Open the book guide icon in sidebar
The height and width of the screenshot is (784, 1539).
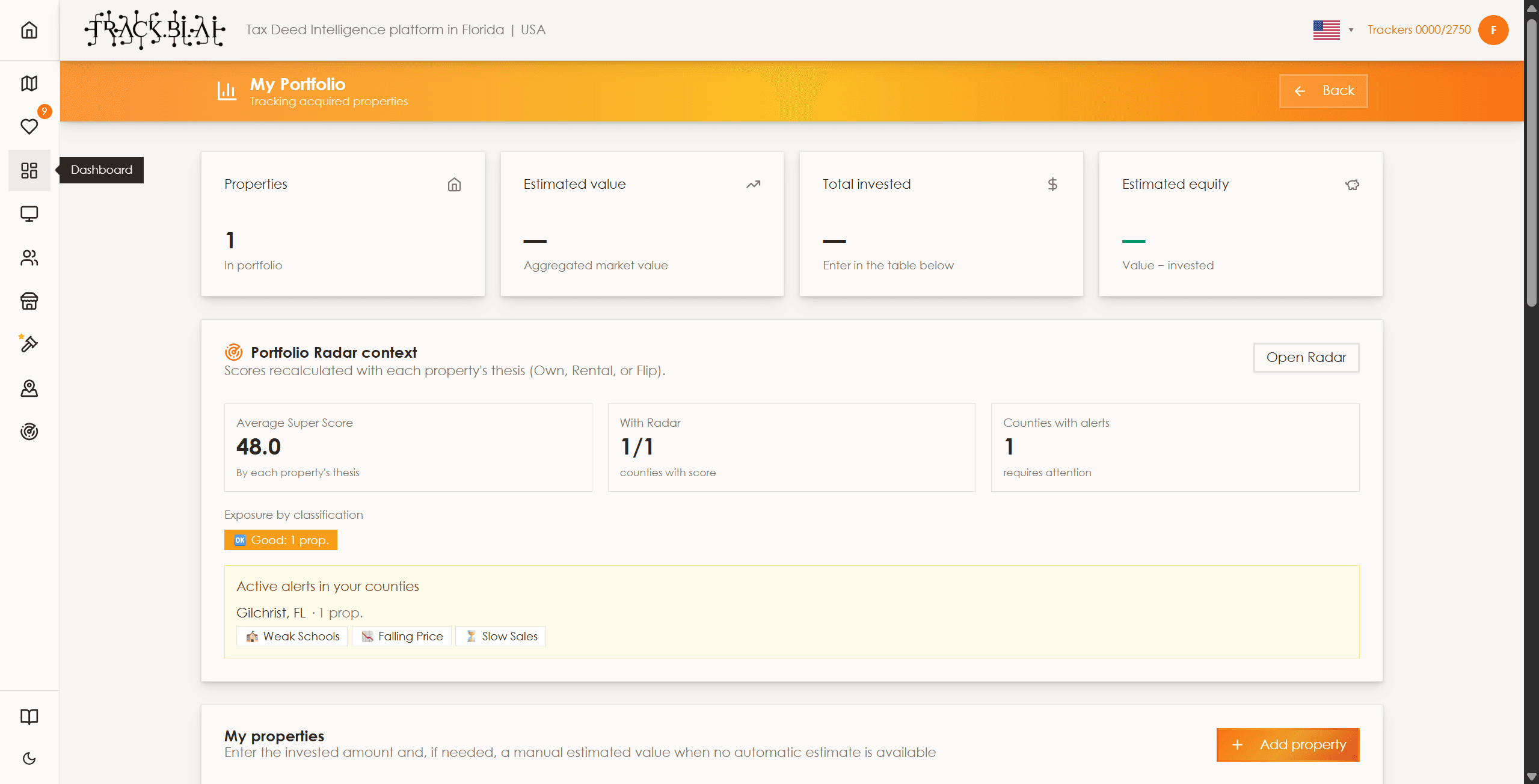point(29,716)
